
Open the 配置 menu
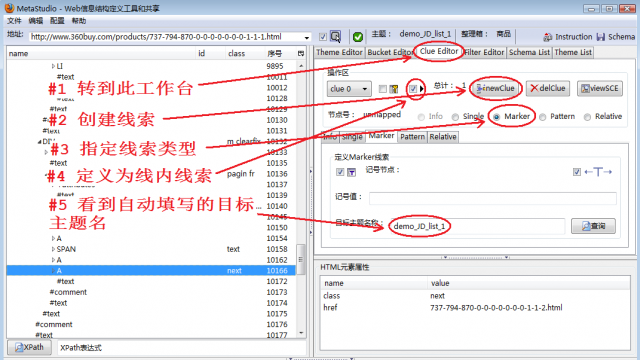tap(57, 20)
